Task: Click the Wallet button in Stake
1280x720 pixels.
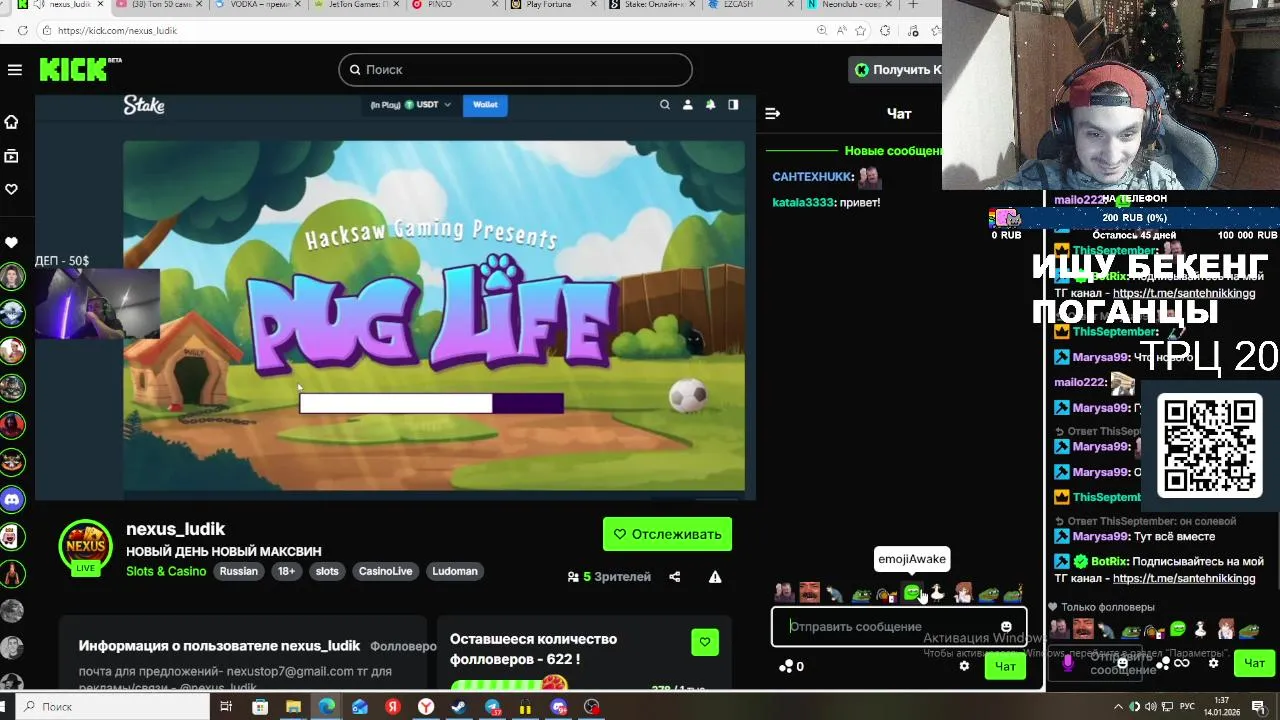Action: [x=485, y=104]
